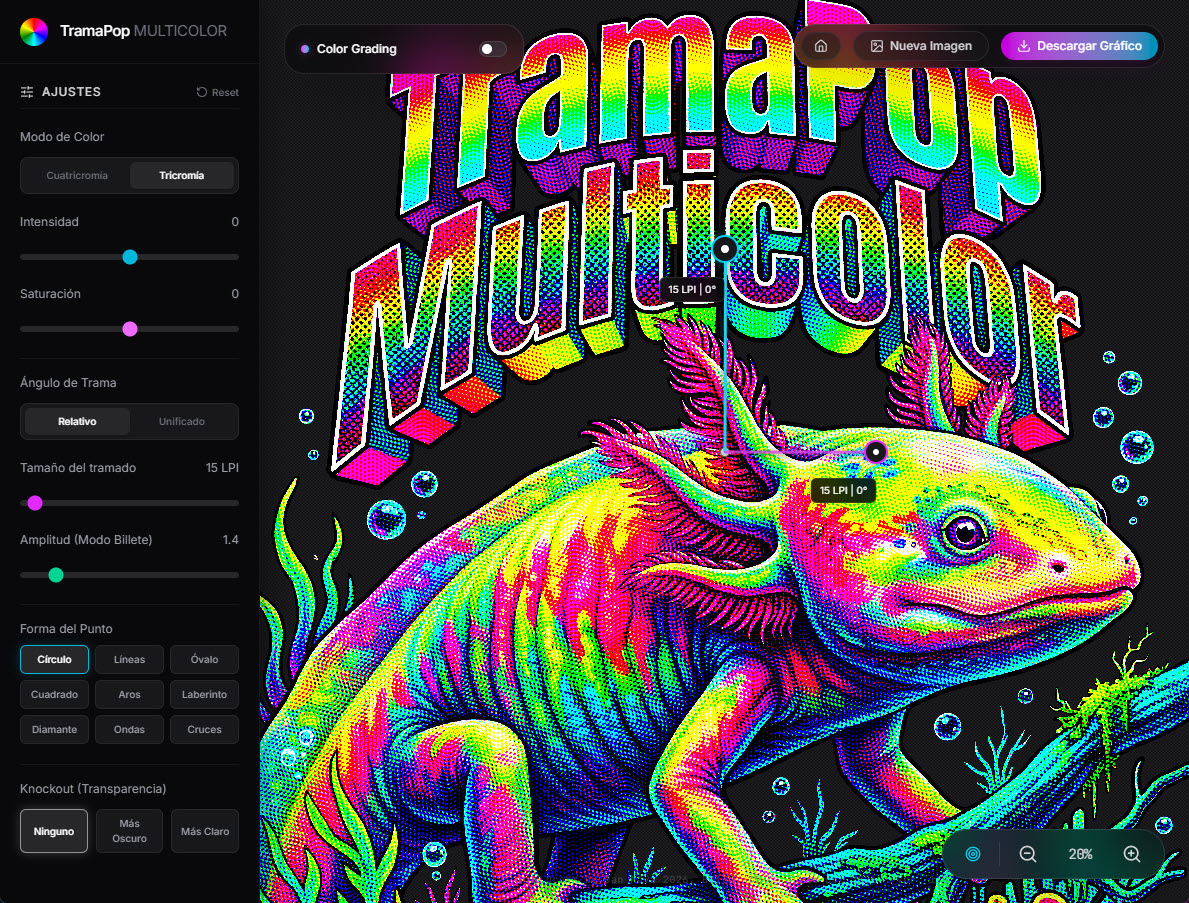Click the Tamaño del tramado slider handle
The height and width of the screenshot is (903, 1189).
[35, 503]
